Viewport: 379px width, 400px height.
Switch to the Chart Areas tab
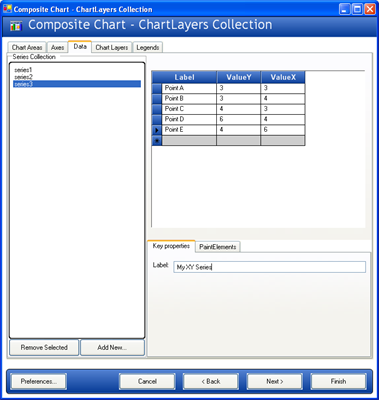click(x=27, y=47)
